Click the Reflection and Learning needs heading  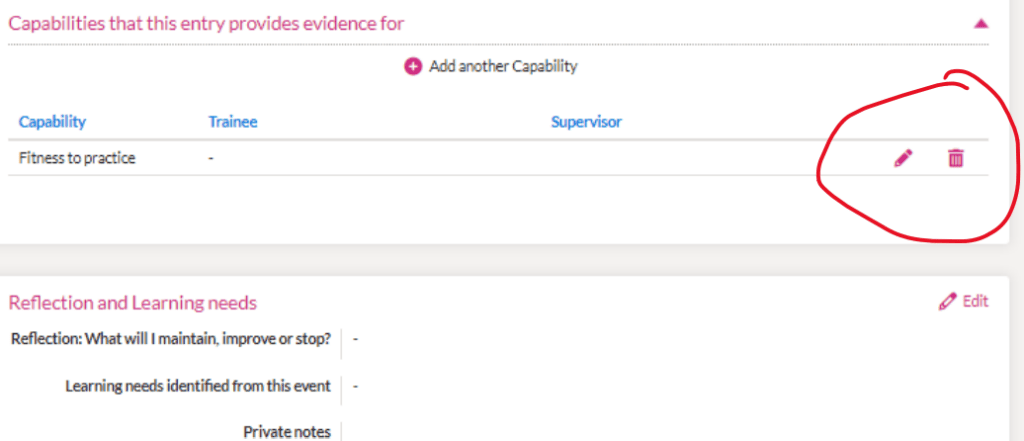click(132, 303)
